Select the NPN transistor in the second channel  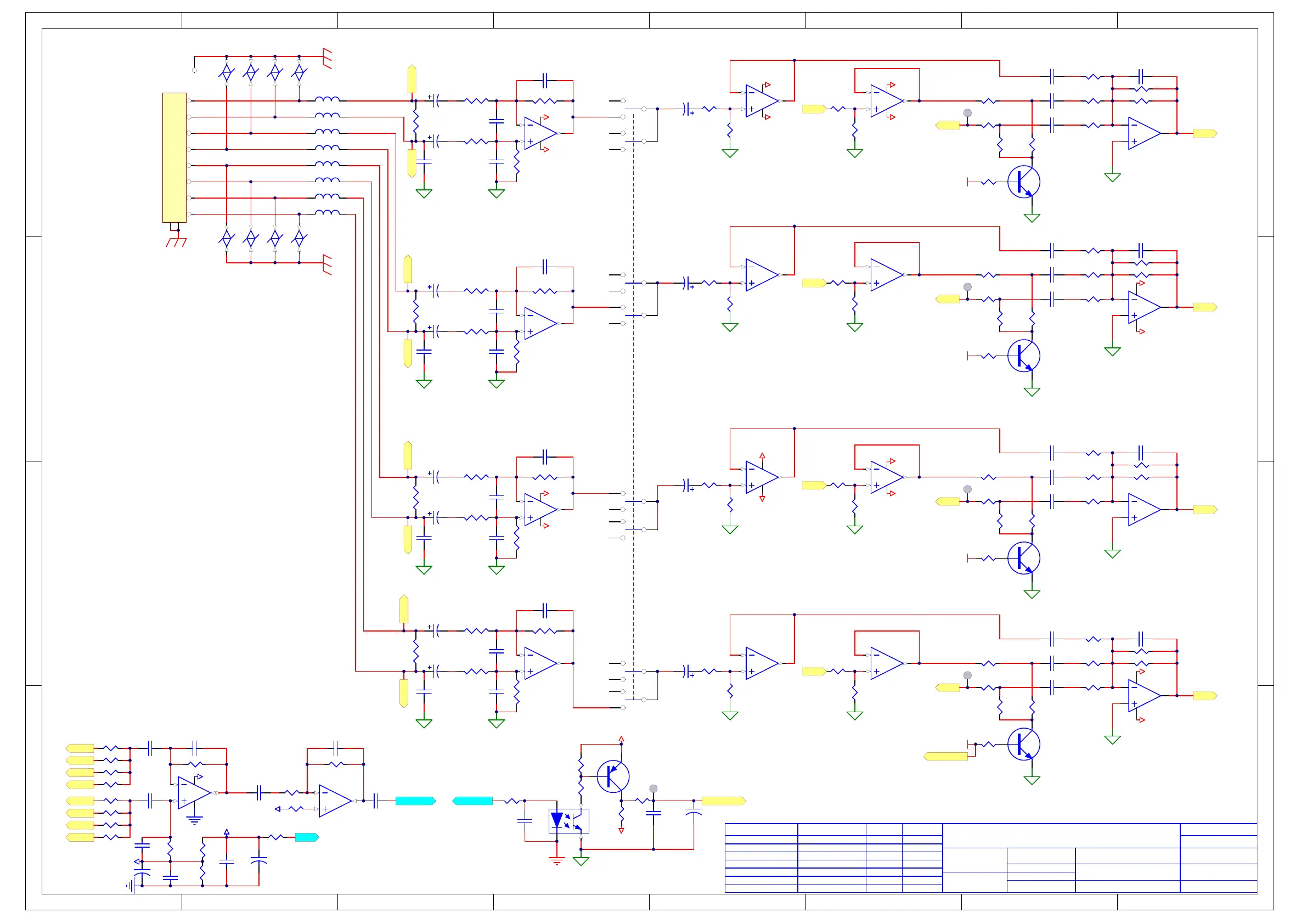(1023, 356)
